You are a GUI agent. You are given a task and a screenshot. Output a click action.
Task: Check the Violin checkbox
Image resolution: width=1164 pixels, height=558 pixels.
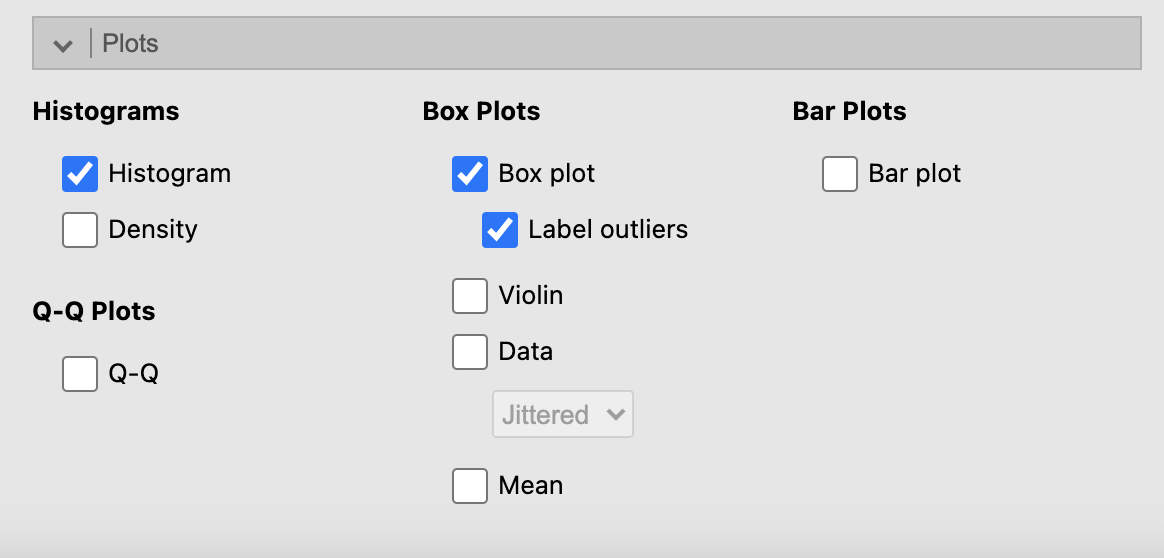pyautogui.click(x=470, y=296)
